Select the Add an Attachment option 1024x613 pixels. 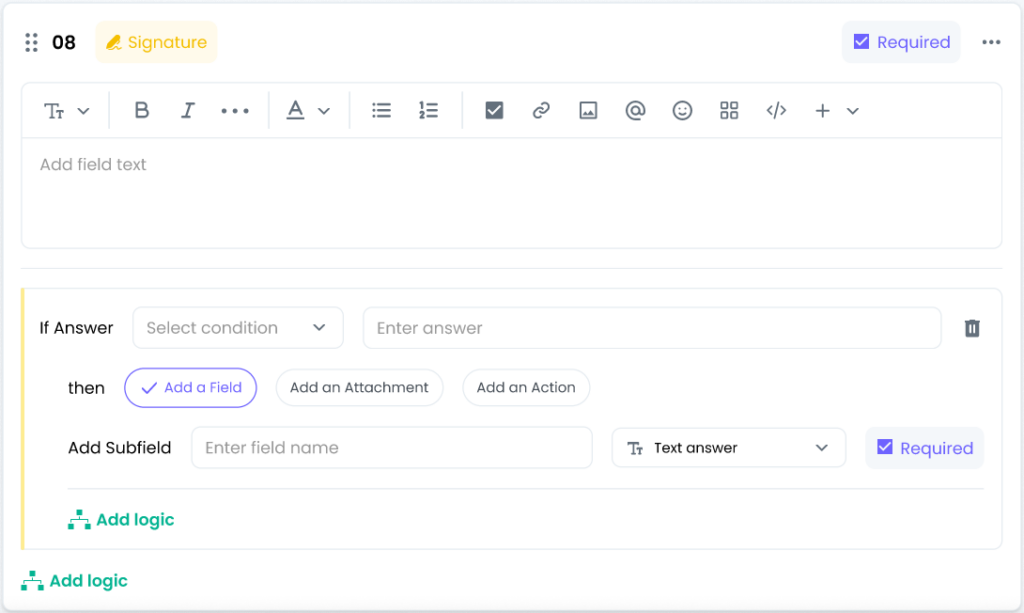coord(359,388)
